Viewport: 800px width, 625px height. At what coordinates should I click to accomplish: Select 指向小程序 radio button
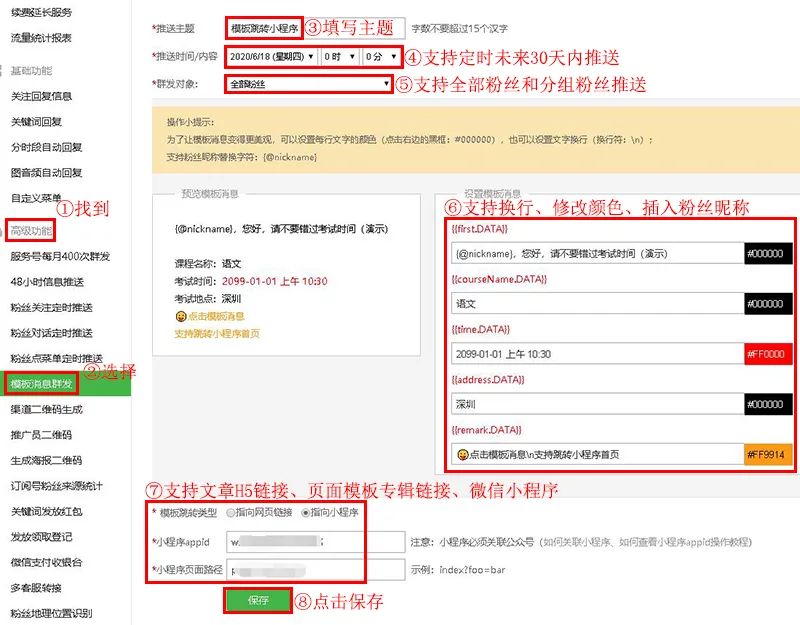click(306, 512)
